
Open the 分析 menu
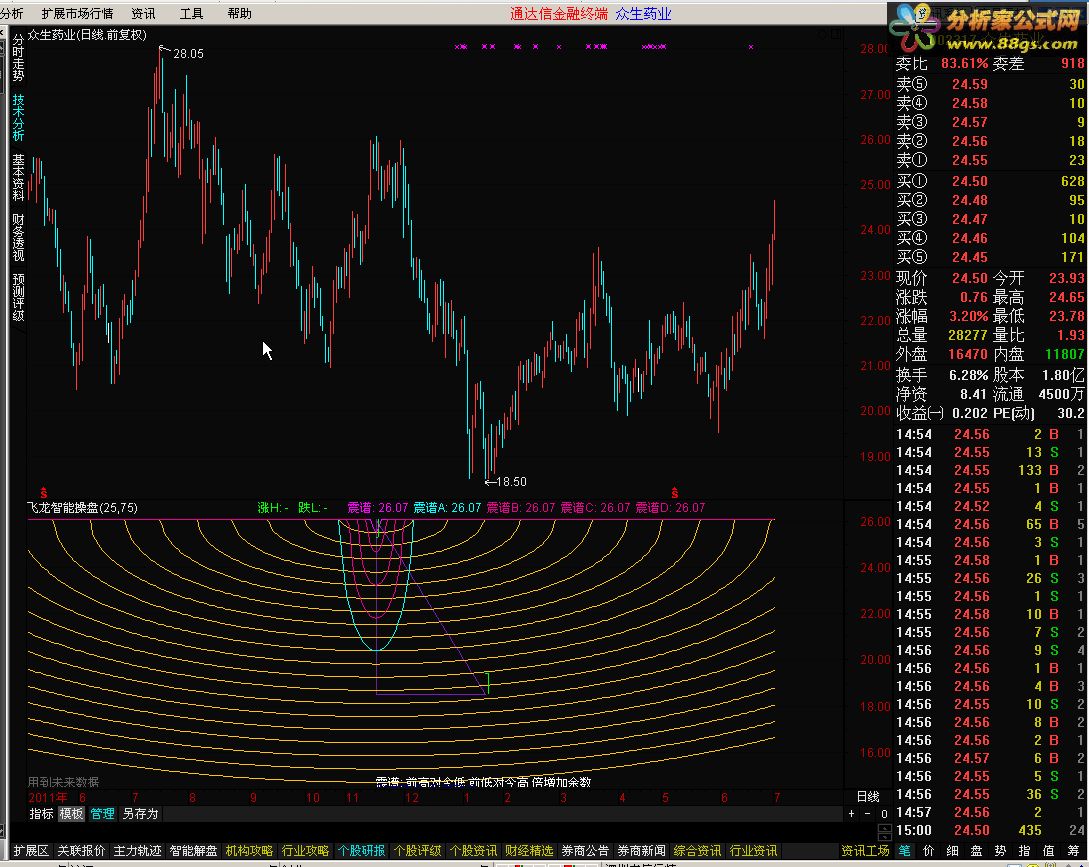[11, 13]
